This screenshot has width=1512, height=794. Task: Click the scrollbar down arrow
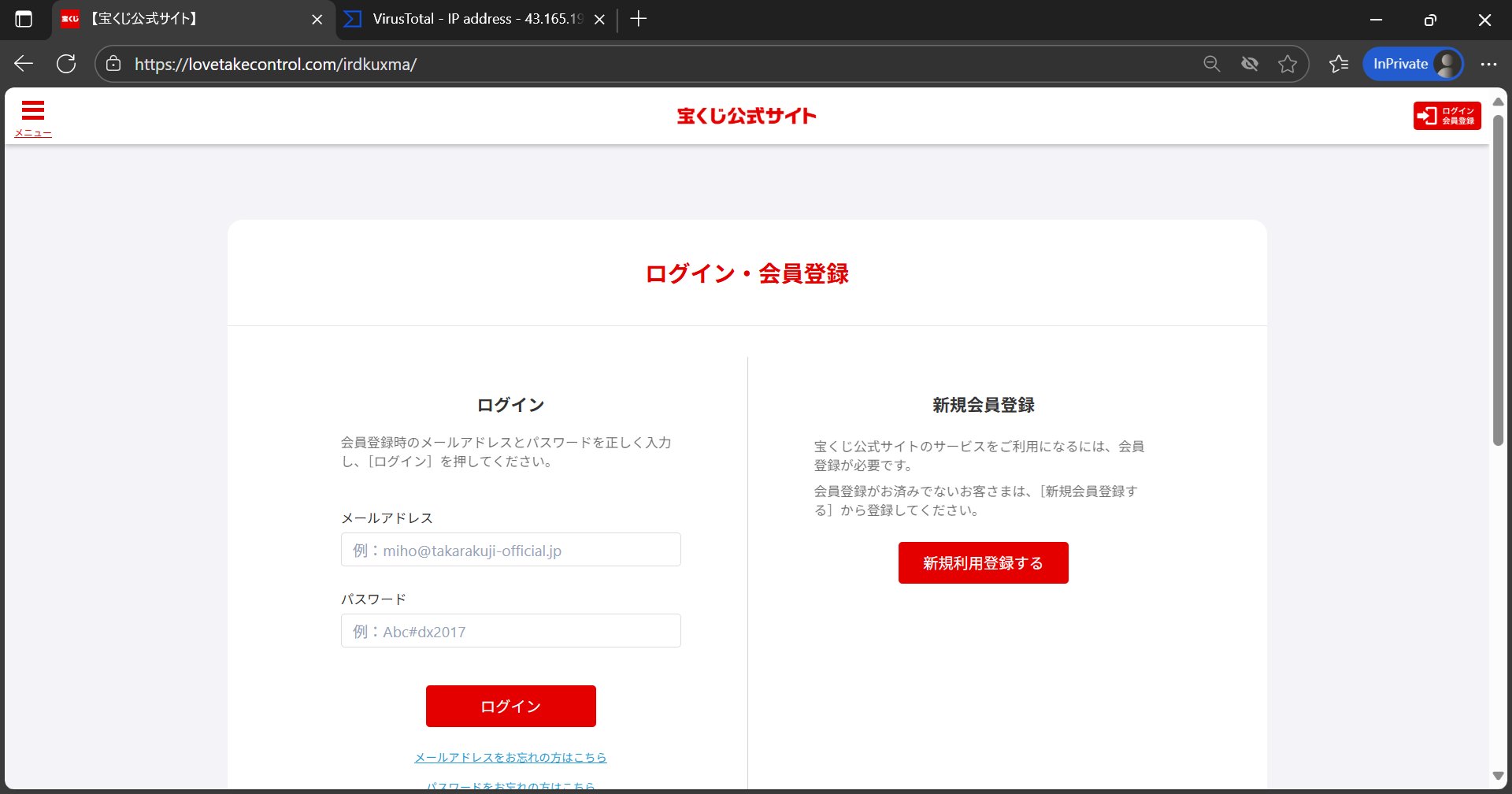pos(1498,776)
